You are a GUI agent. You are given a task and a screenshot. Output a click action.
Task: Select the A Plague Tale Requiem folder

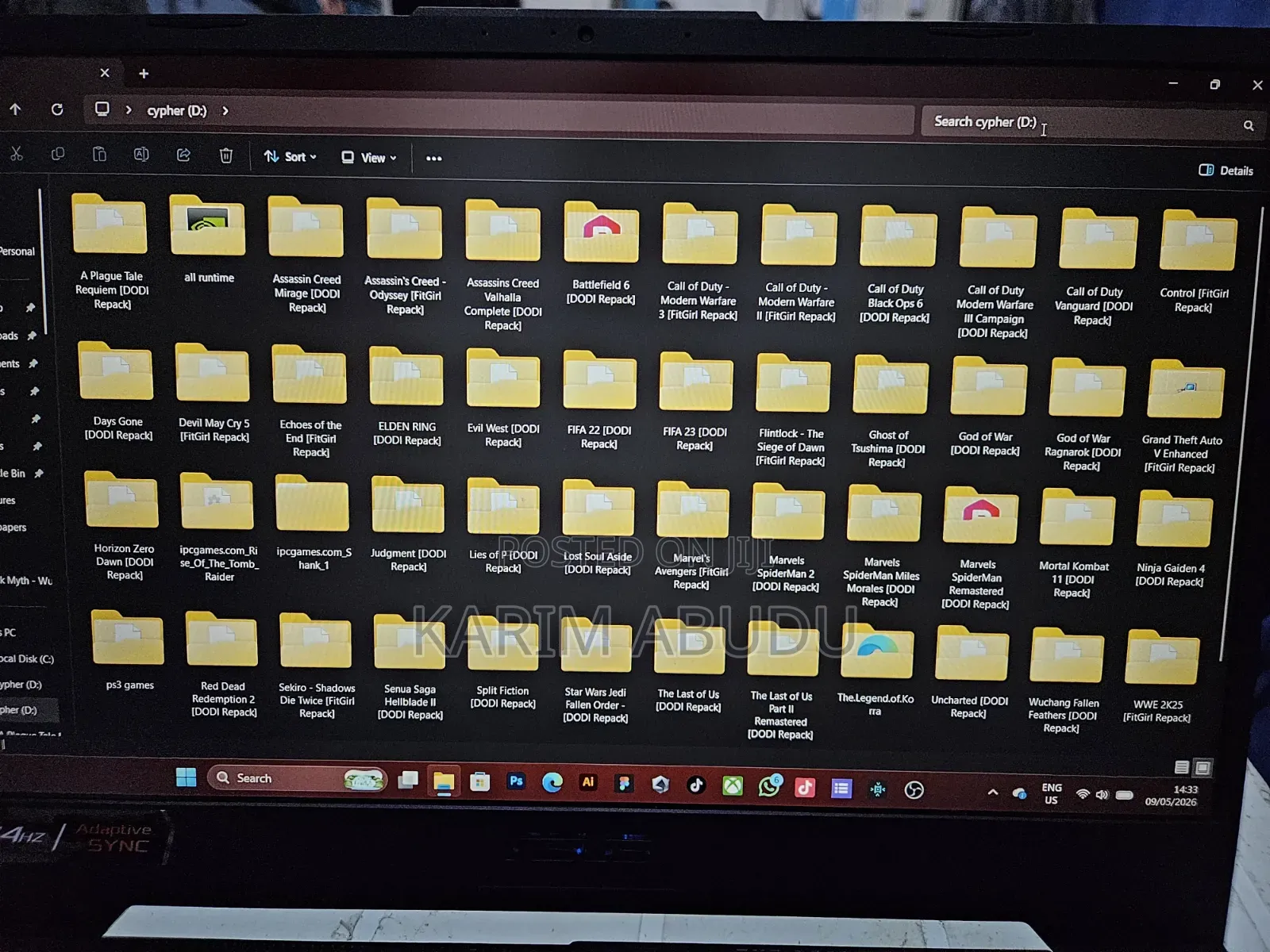point(110,251)
